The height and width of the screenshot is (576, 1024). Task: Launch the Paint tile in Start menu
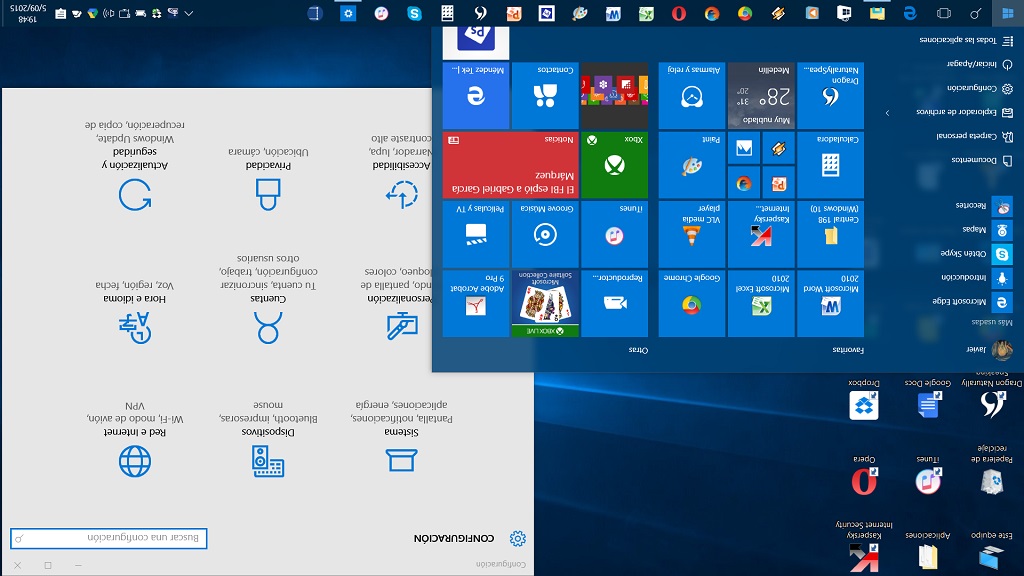coord(692,165)
